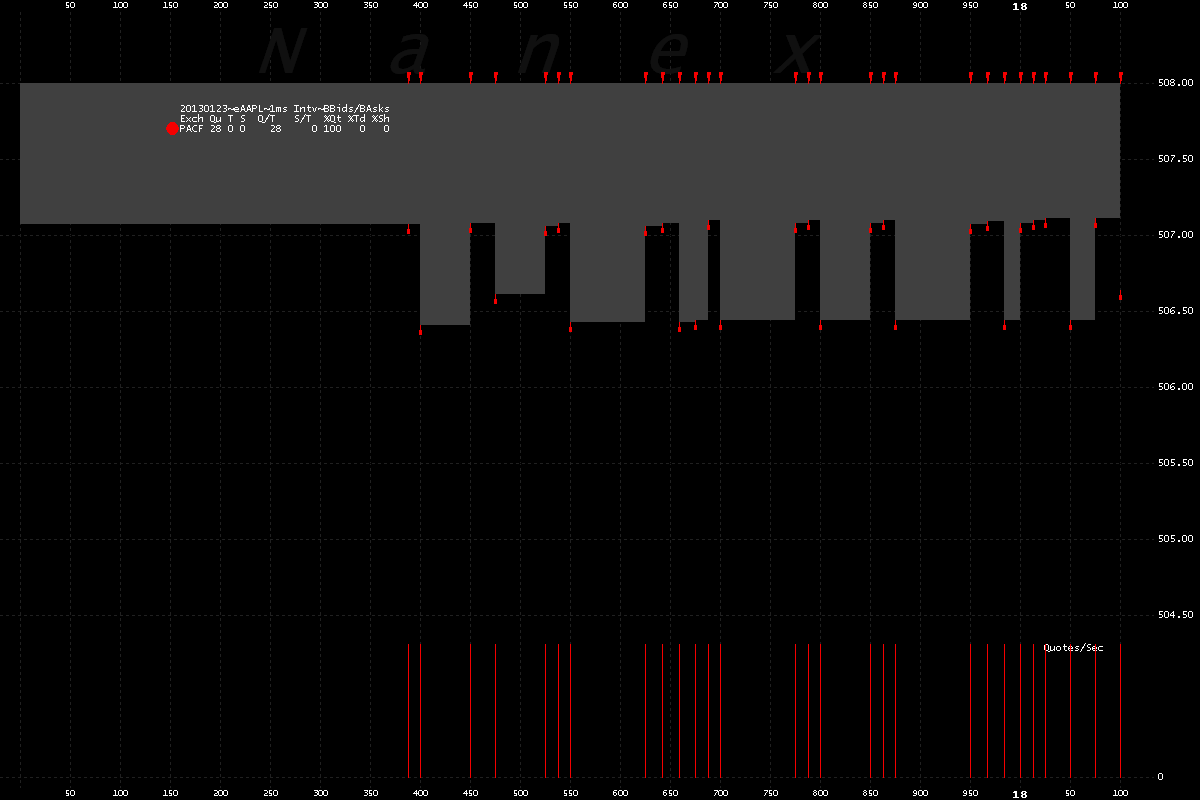Click '700' on the top time axis
The image size is (1200, 800).
point(720,6)
